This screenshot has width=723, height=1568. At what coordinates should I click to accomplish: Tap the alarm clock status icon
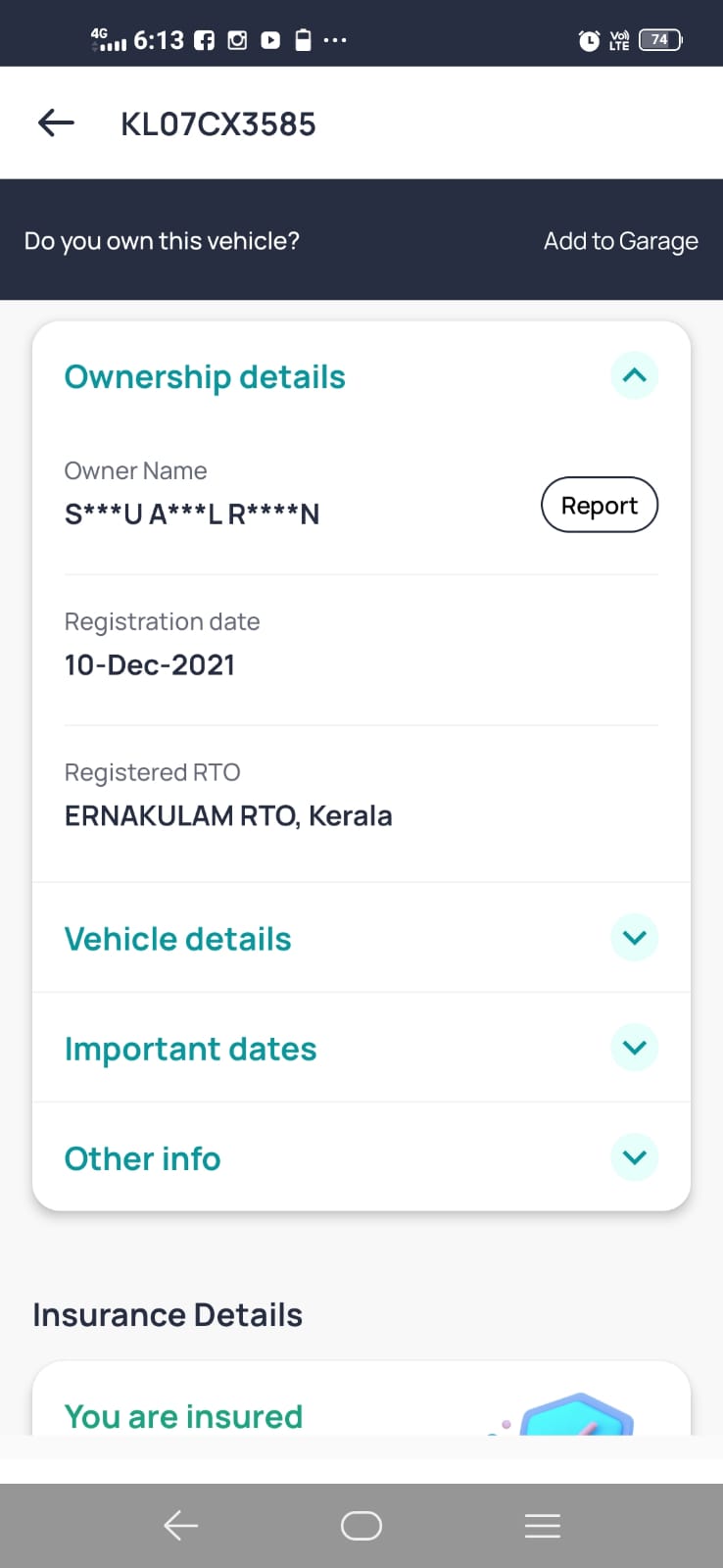589,40
